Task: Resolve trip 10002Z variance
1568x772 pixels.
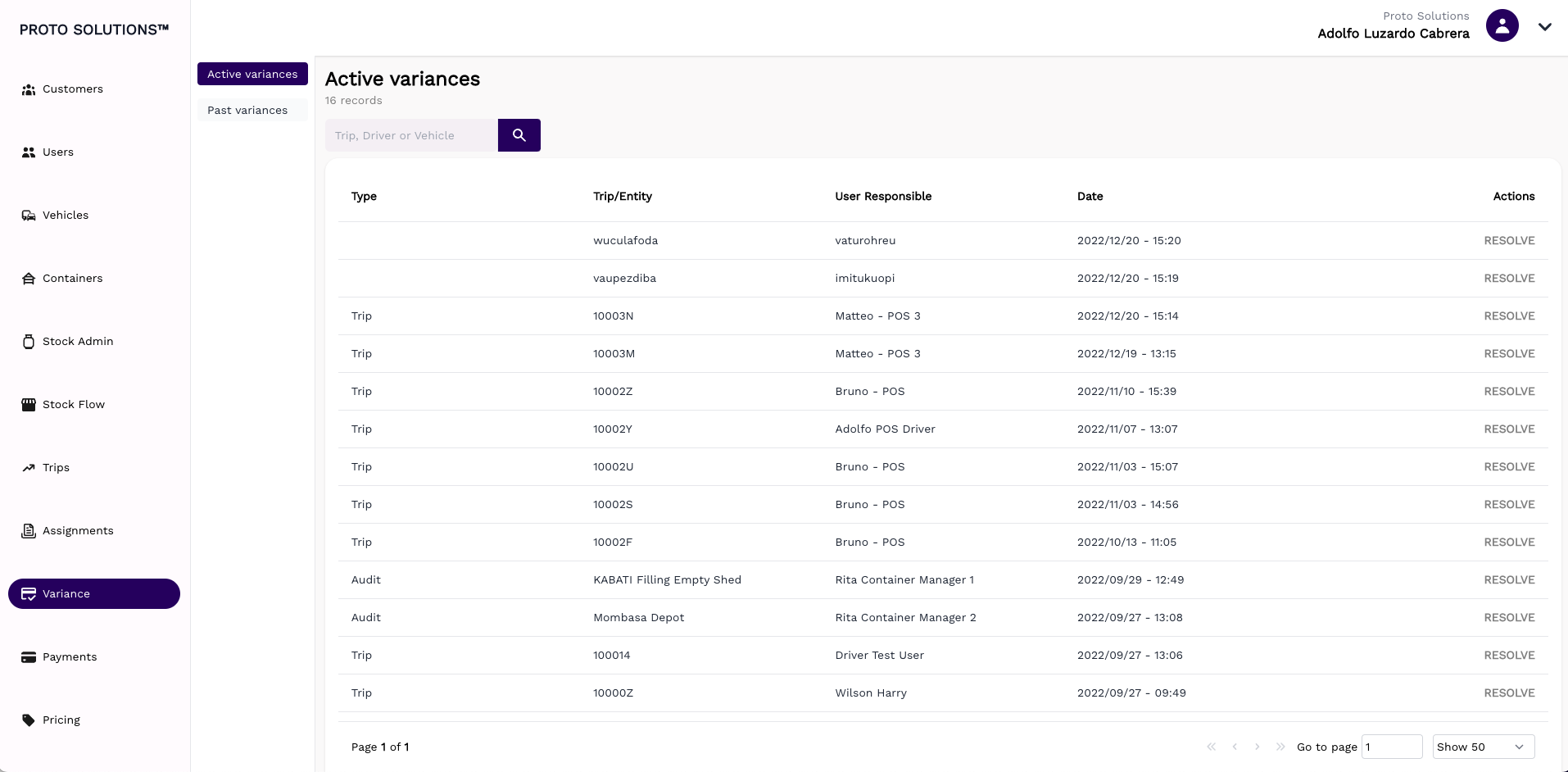Action: [x=1509, y=392]
